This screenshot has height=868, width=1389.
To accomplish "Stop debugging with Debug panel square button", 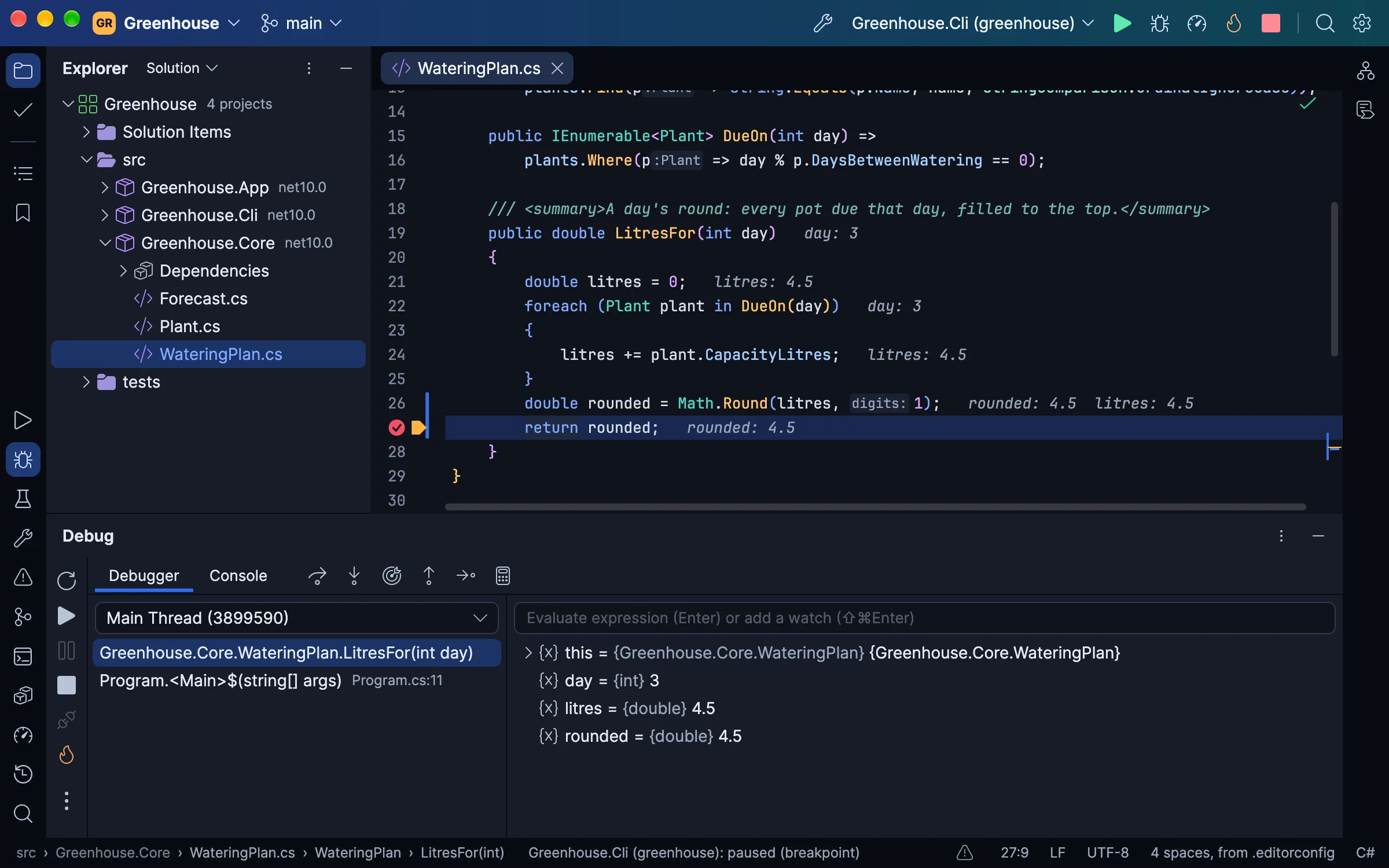I will coord(67,685).
